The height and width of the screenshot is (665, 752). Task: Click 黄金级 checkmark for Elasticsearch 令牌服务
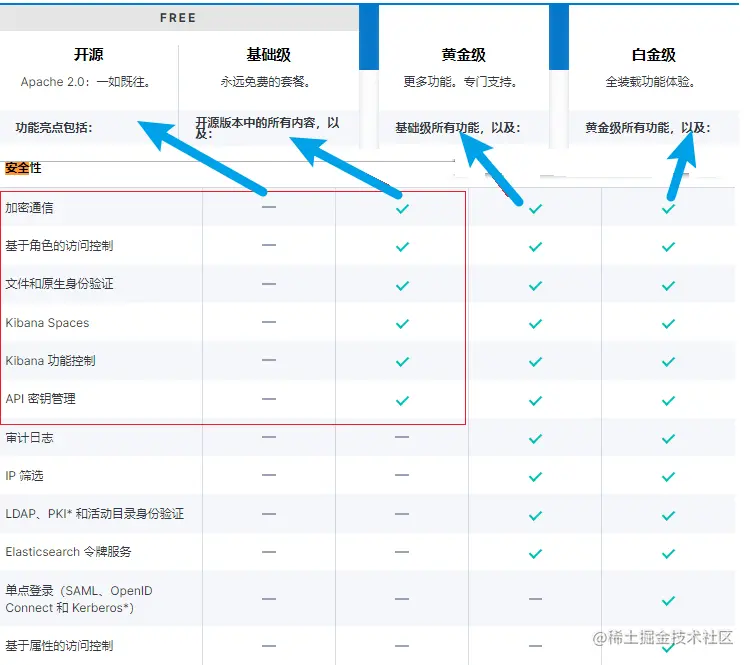pos(535,554)
